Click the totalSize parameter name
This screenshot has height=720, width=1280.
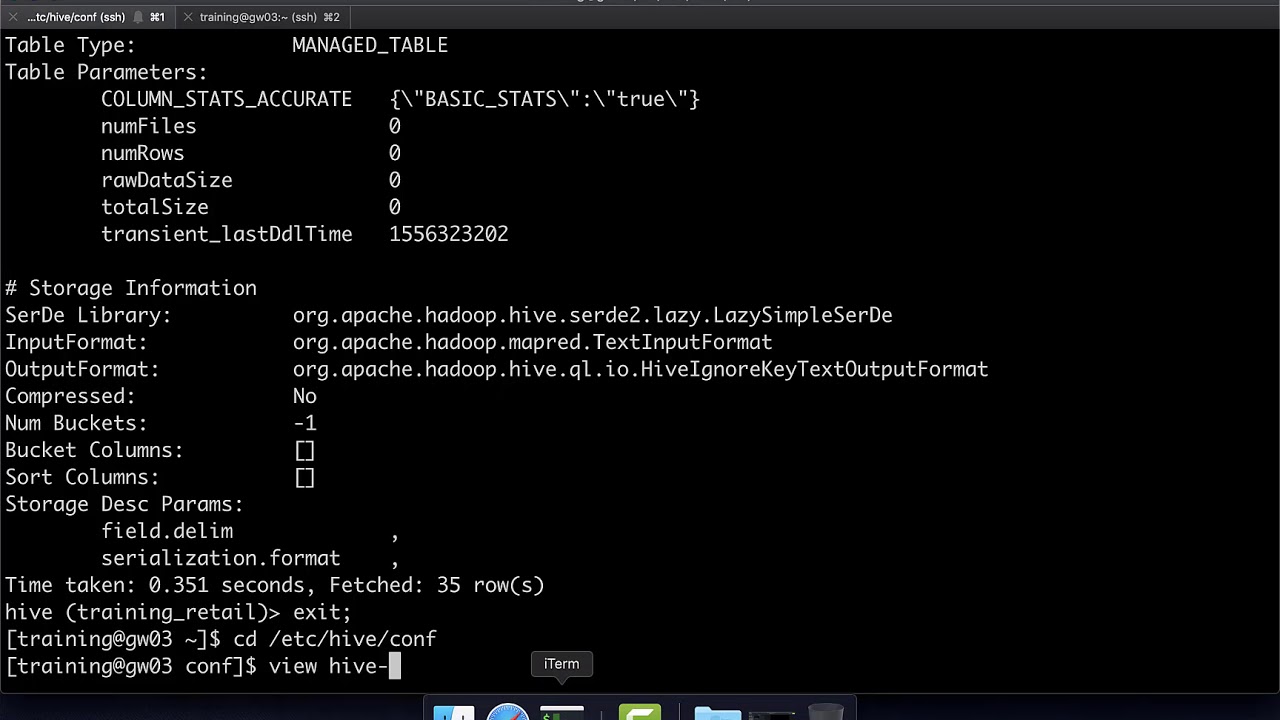coord(154,207)
